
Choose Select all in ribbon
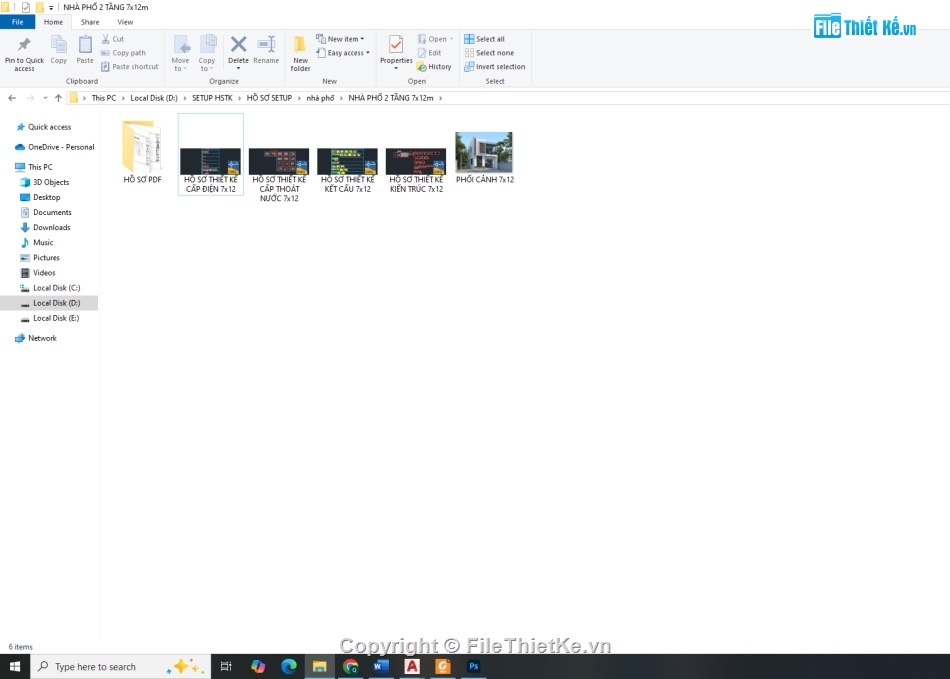[x=485, y=39]
